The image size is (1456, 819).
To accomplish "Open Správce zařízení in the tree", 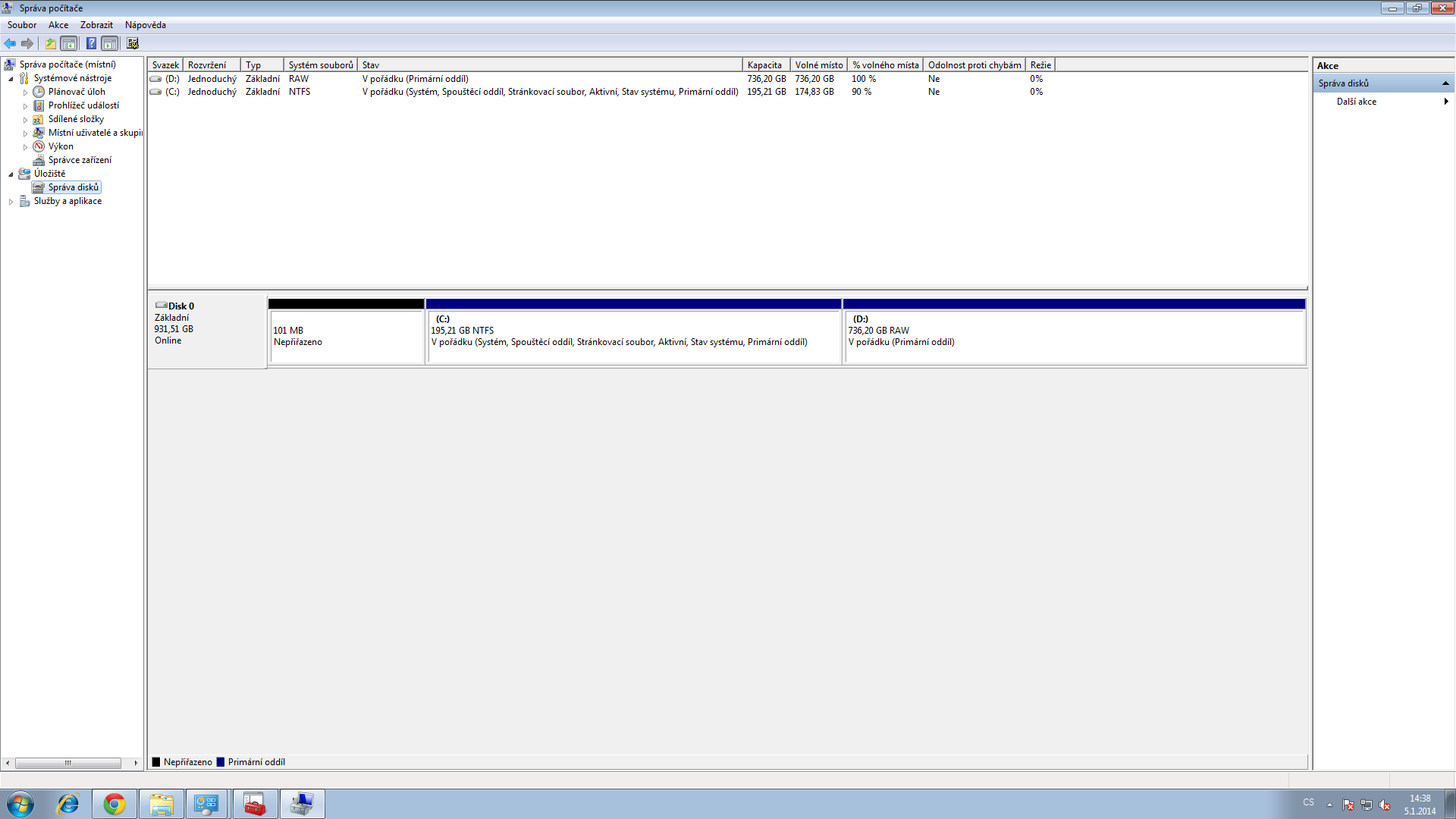I will pos(80,160).
